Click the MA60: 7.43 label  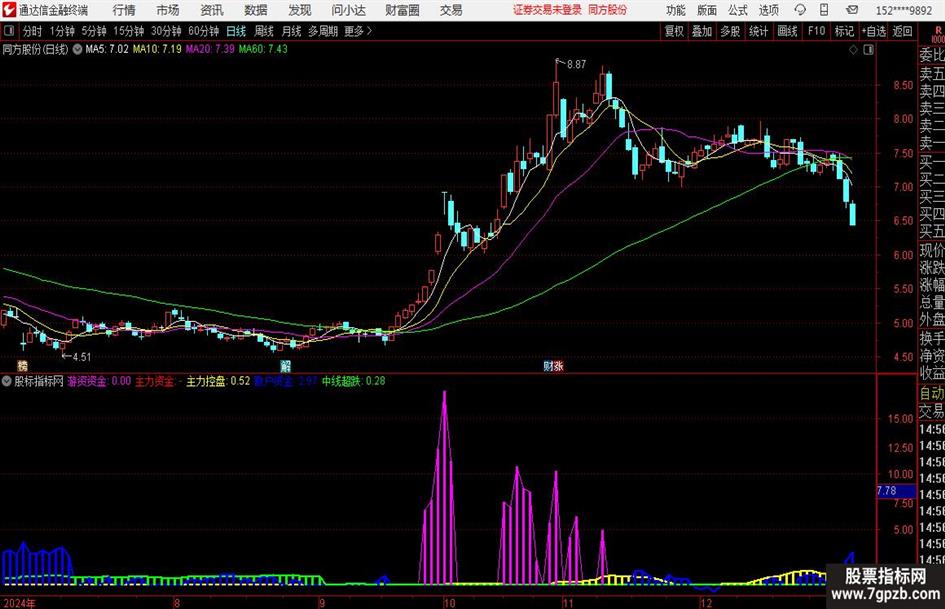263,49
